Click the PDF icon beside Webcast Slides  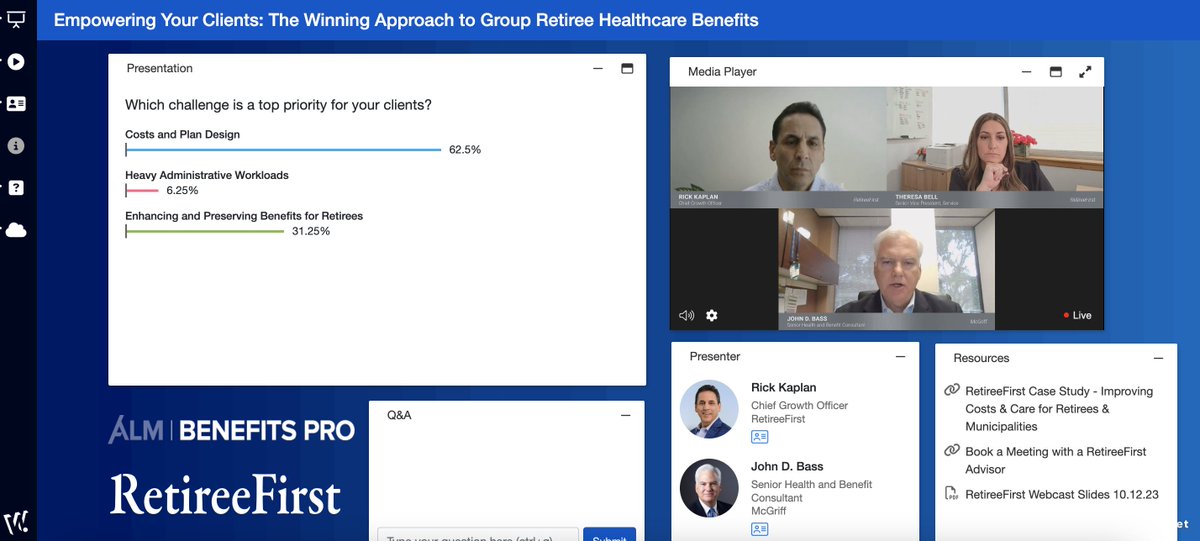click(952, 494)
